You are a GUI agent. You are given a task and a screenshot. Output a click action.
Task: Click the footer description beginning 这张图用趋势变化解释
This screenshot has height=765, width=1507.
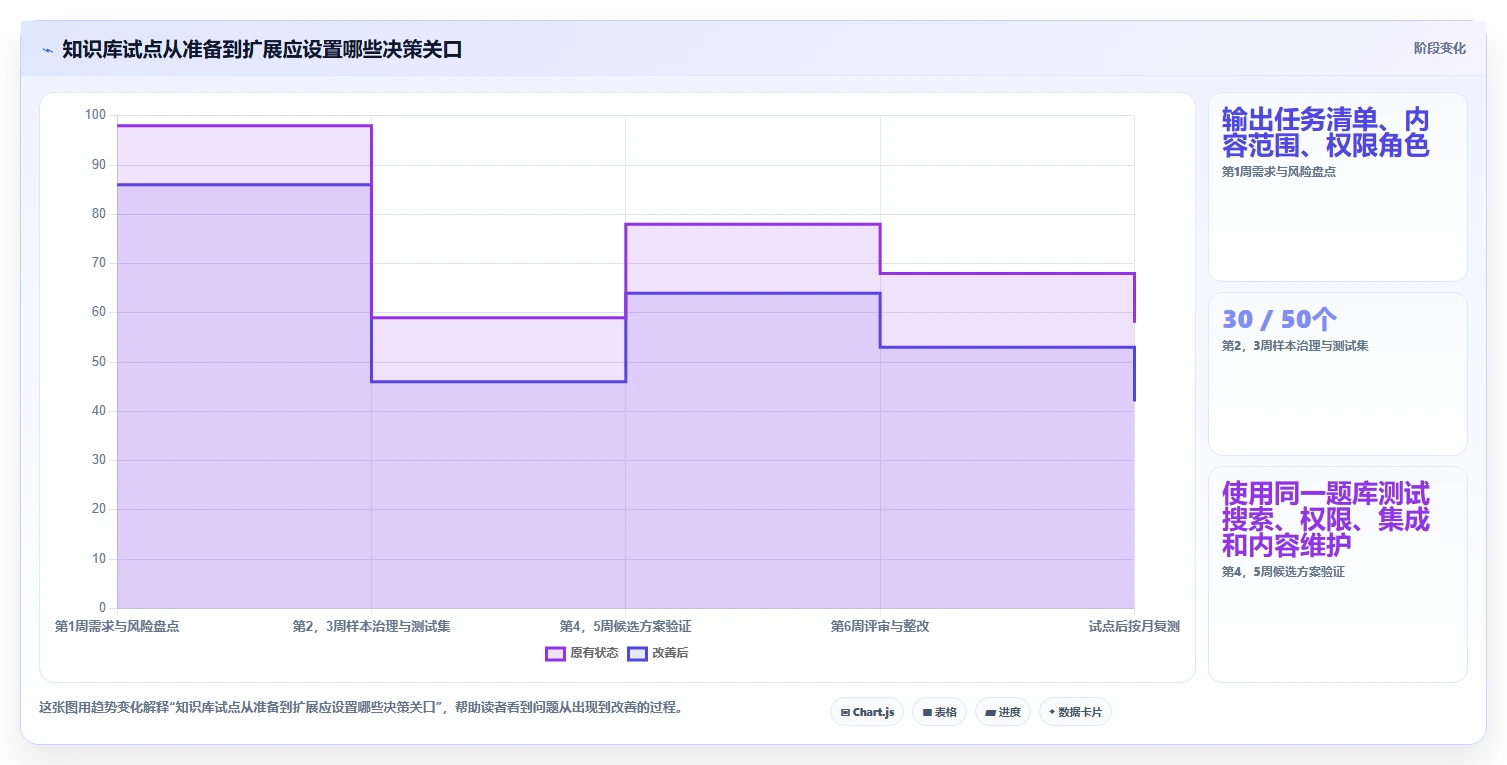[x=360, y=707]
